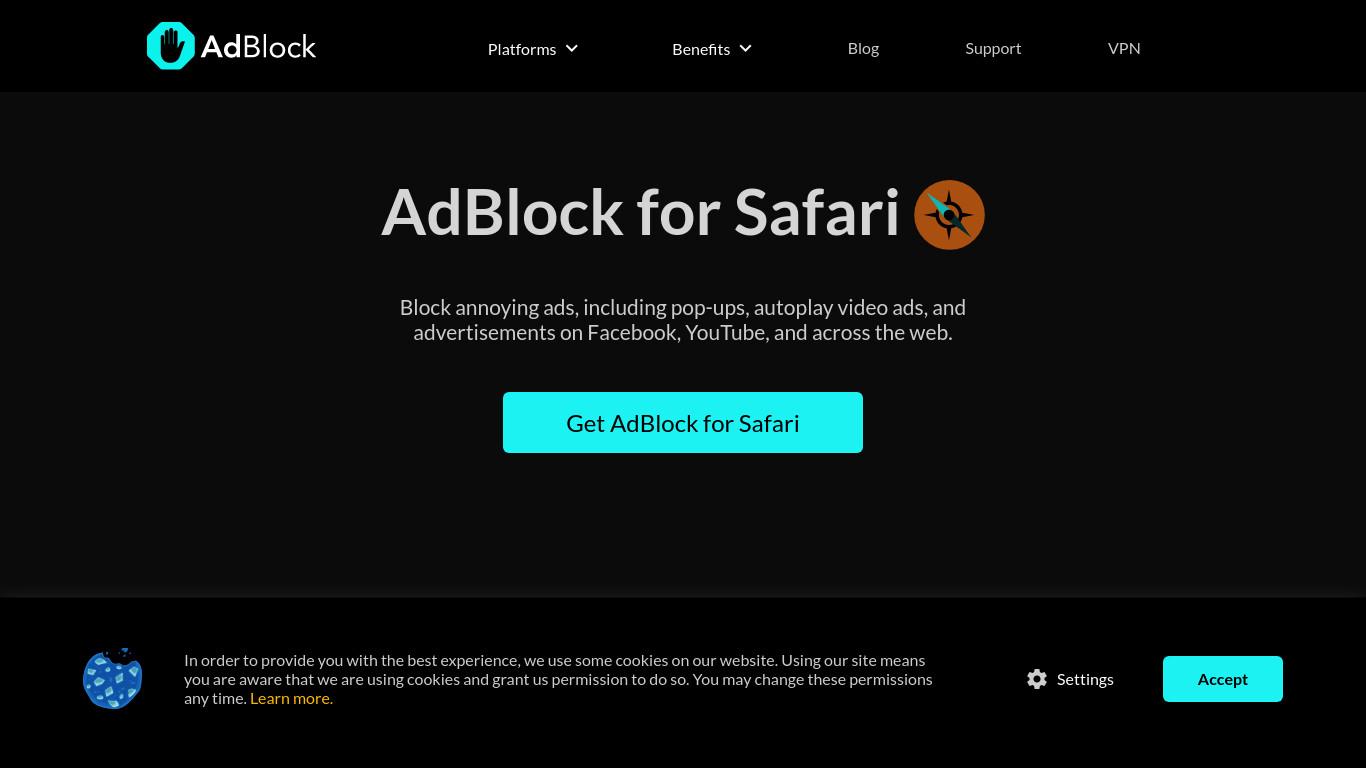Click the block annoying ads description
The height and width of the screenshot is (768, 1366).
tap(683, 320)
